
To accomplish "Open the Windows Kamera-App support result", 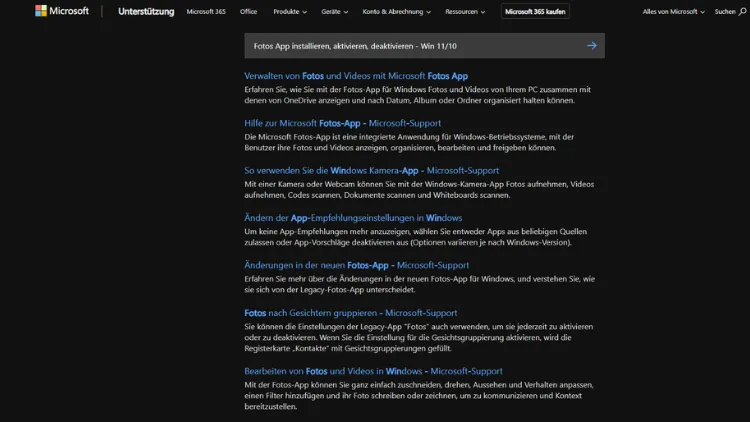I will pyautogui.click(x=372, y=171).
